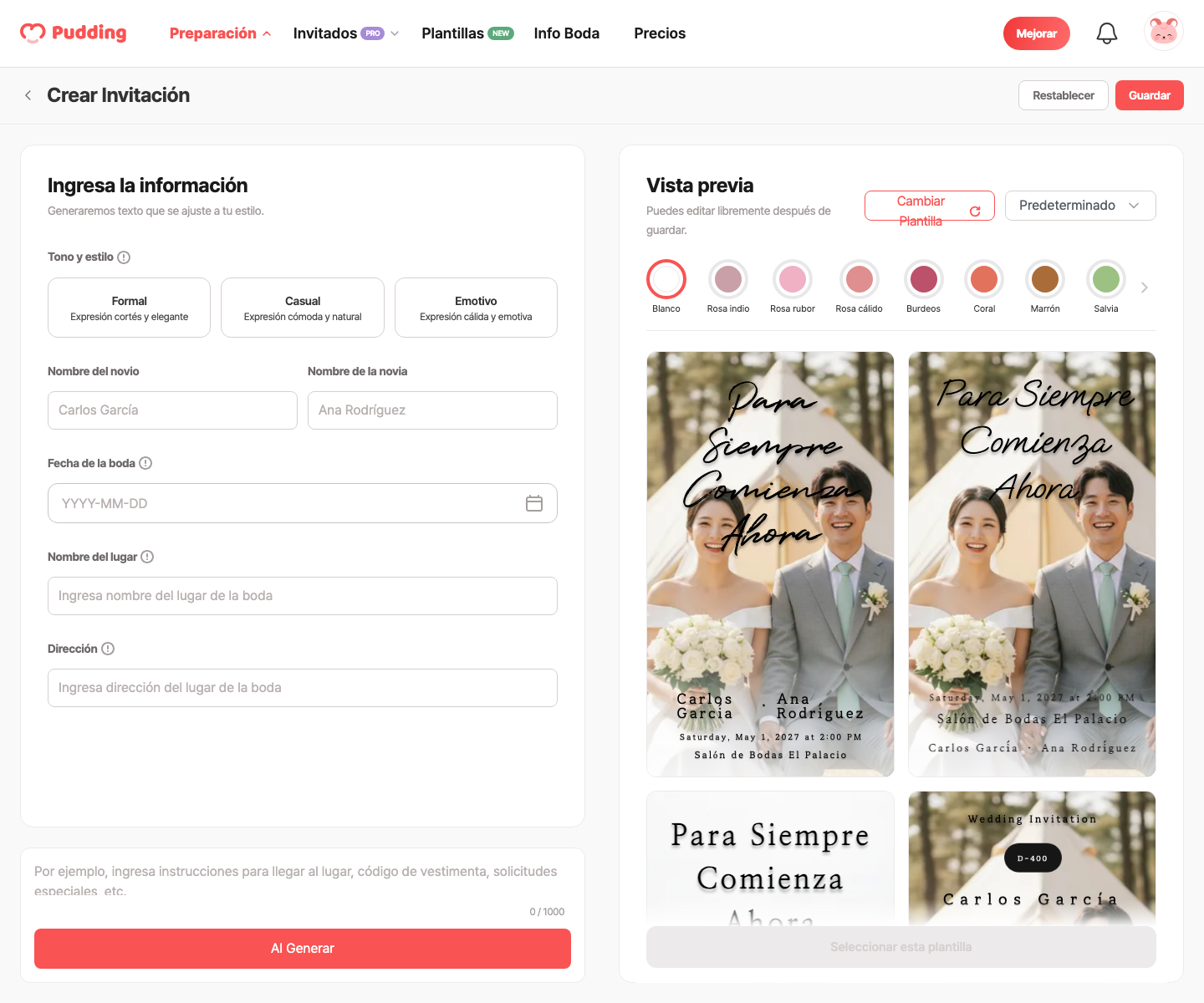Focus the Nombre del novio field
Image resolution: width=1204 pixels, height=1003 pixels.
172,410
